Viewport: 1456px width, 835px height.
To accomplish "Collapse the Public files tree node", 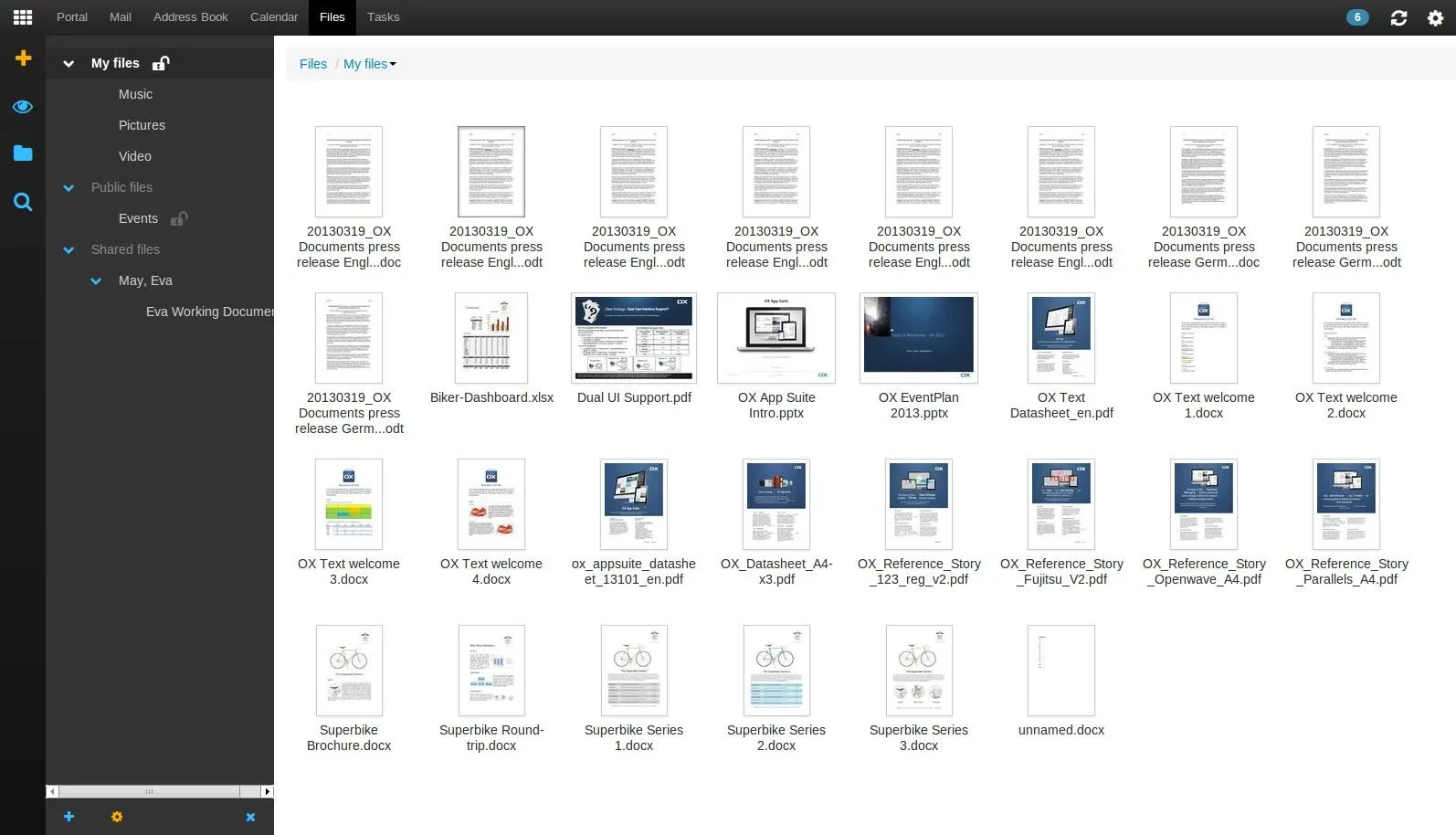I will point(69,187).
